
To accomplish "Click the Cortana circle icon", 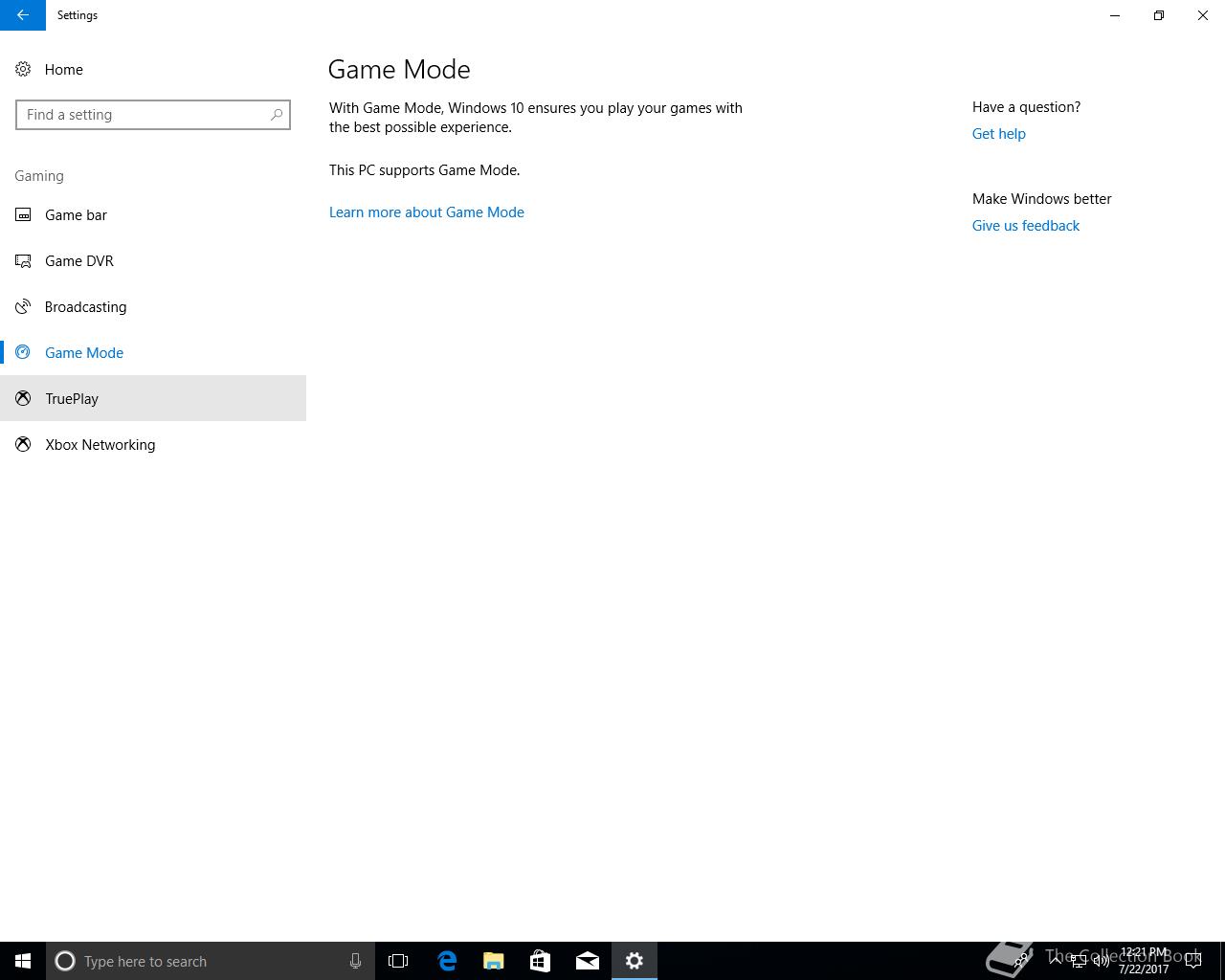I will (65, 961).
